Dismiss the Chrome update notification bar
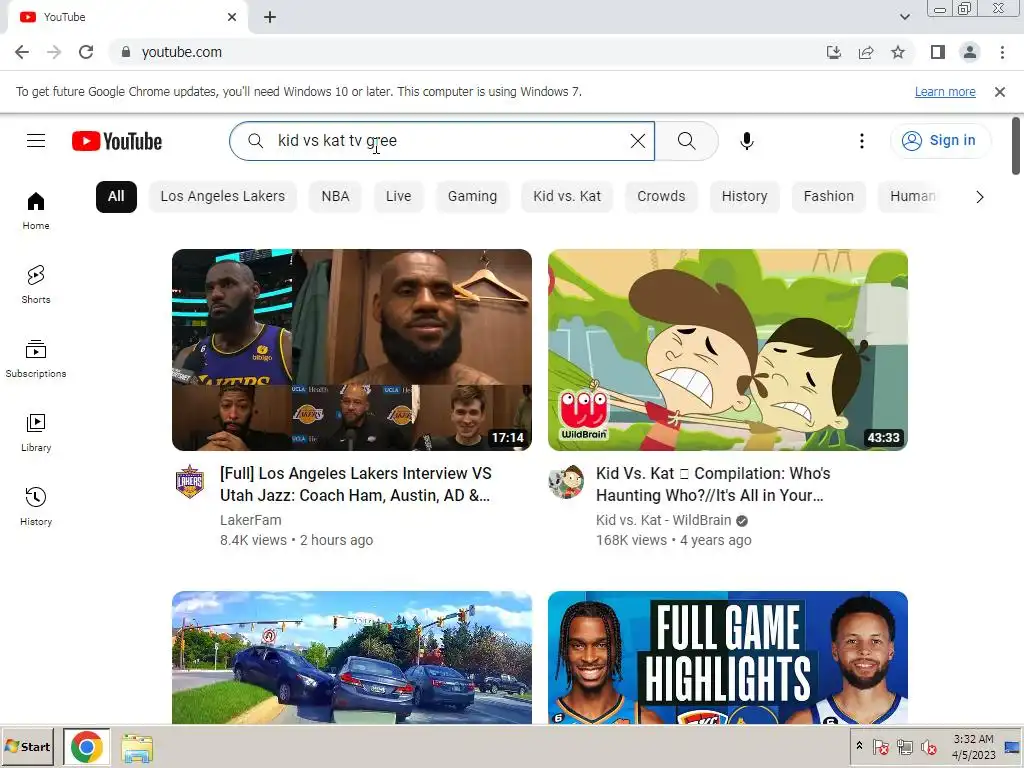The width and height of the screenshot is (1024, 768). [1000, 92]
